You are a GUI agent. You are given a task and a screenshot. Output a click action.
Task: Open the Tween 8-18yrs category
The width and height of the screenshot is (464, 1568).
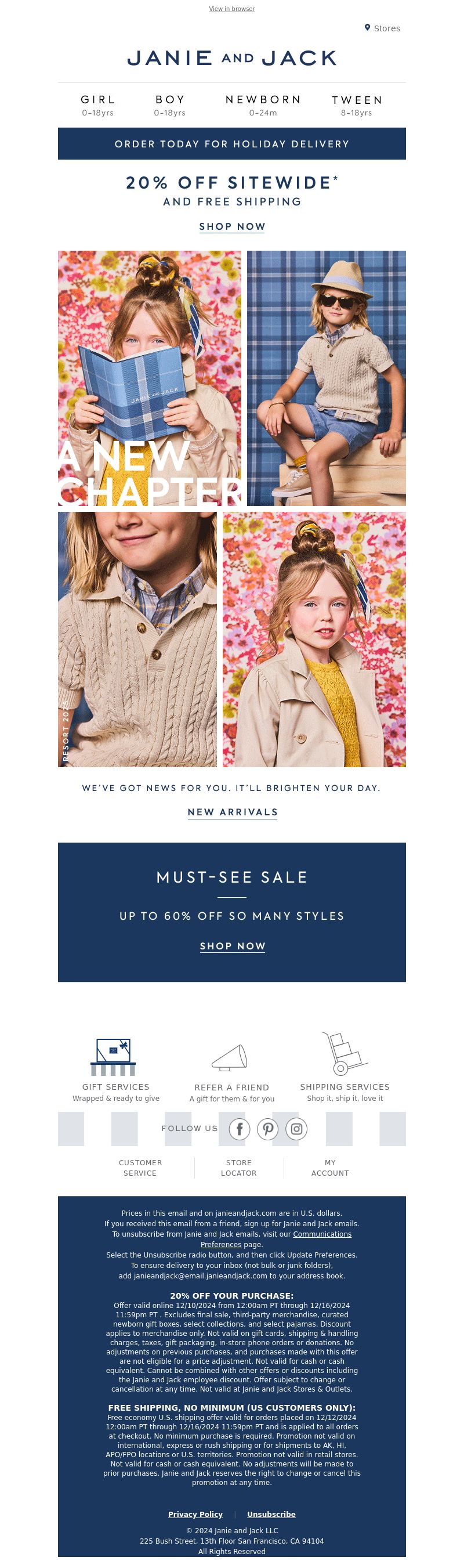pyautogui.click(x=356, y=104)
